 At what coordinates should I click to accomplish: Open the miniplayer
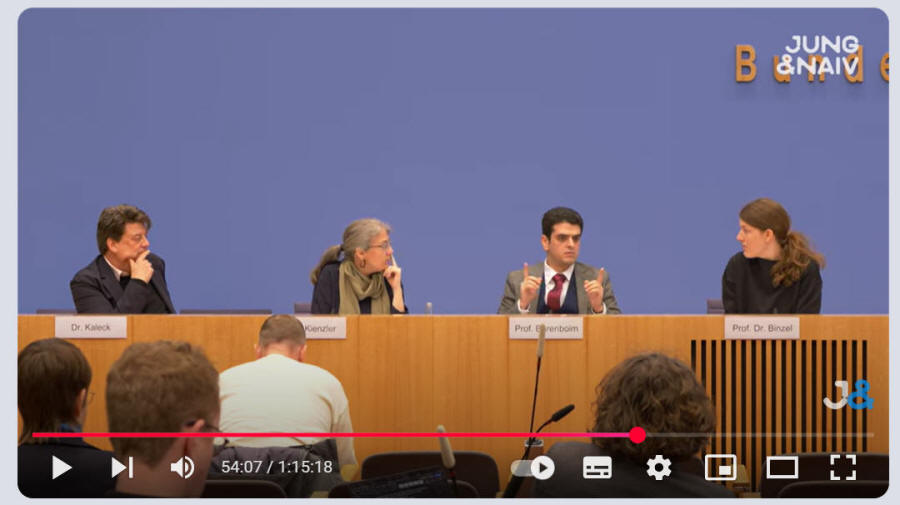click(x=720, y=467)
